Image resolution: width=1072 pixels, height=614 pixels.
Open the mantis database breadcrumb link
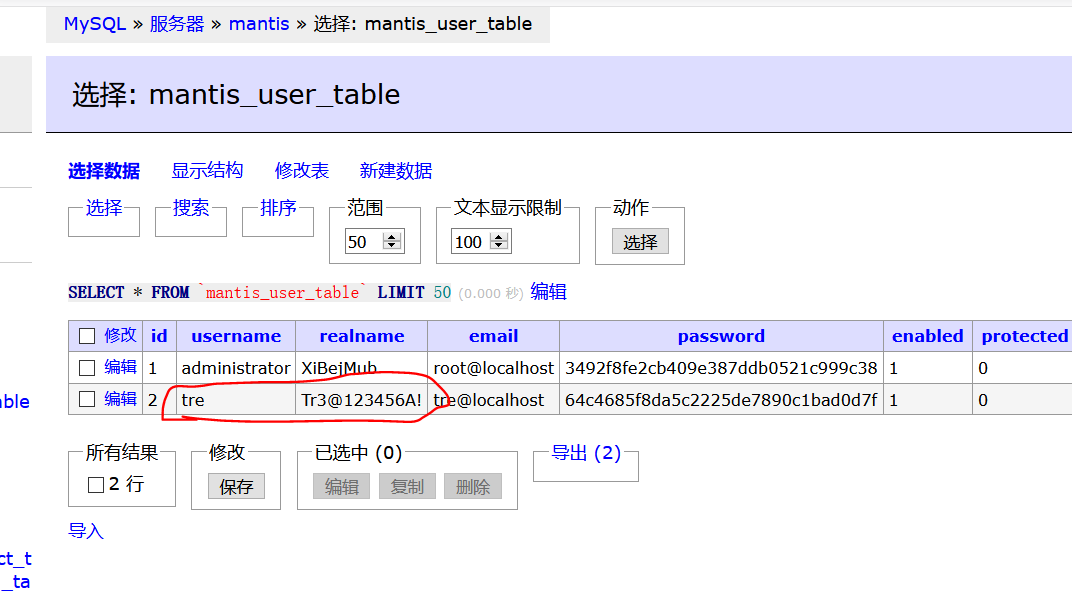259,24
